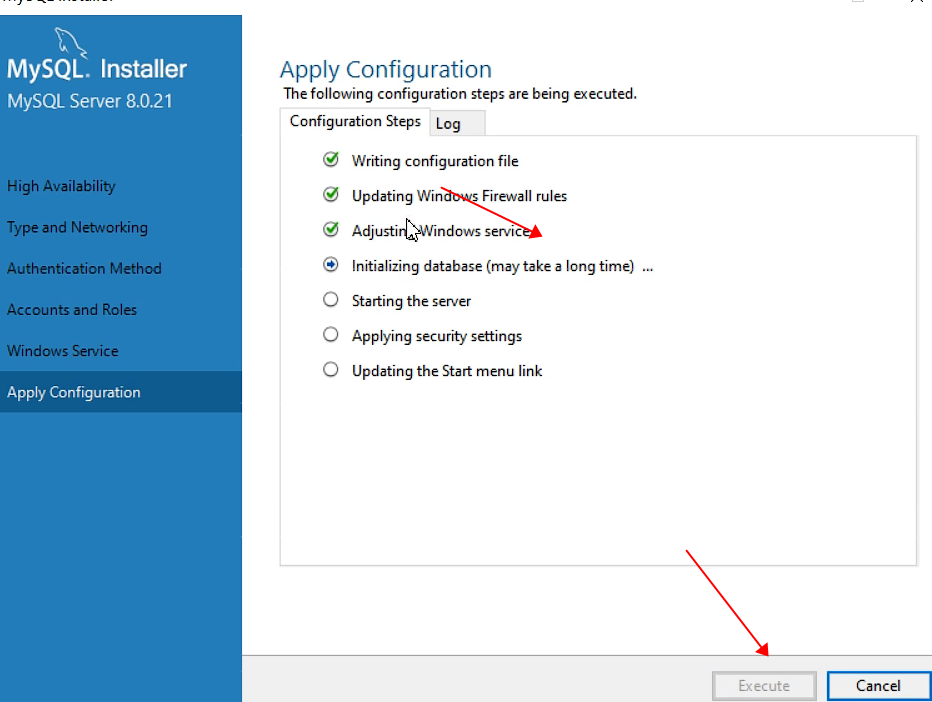Screen dimensions: 932x702
Task: Click 'The following configuration steps are being executed' text
Action: coord(460,94)
